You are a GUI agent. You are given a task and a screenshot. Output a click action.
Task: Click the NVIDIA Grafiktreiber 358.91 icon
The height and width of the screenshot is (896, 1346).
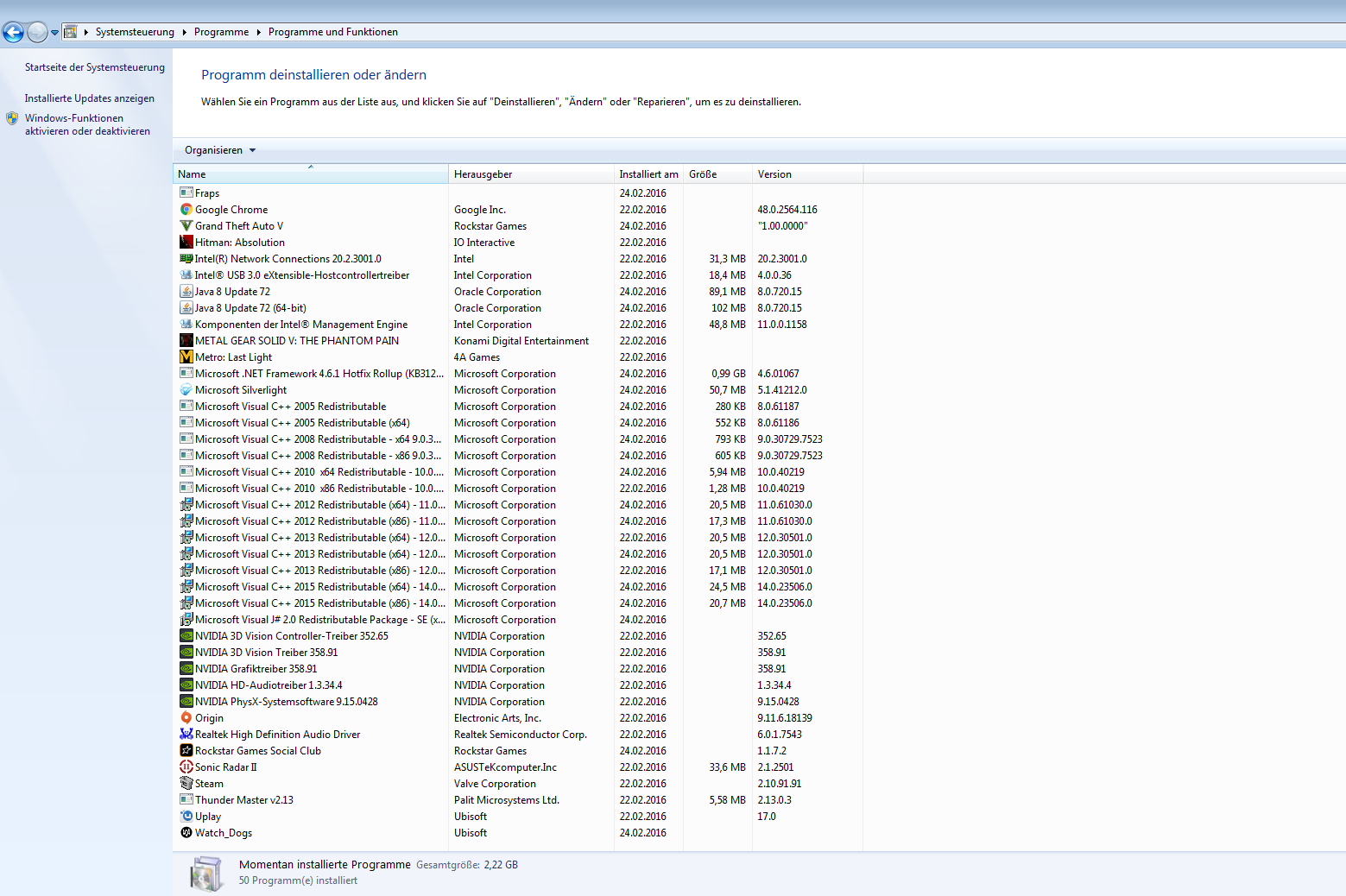[186, 669]
